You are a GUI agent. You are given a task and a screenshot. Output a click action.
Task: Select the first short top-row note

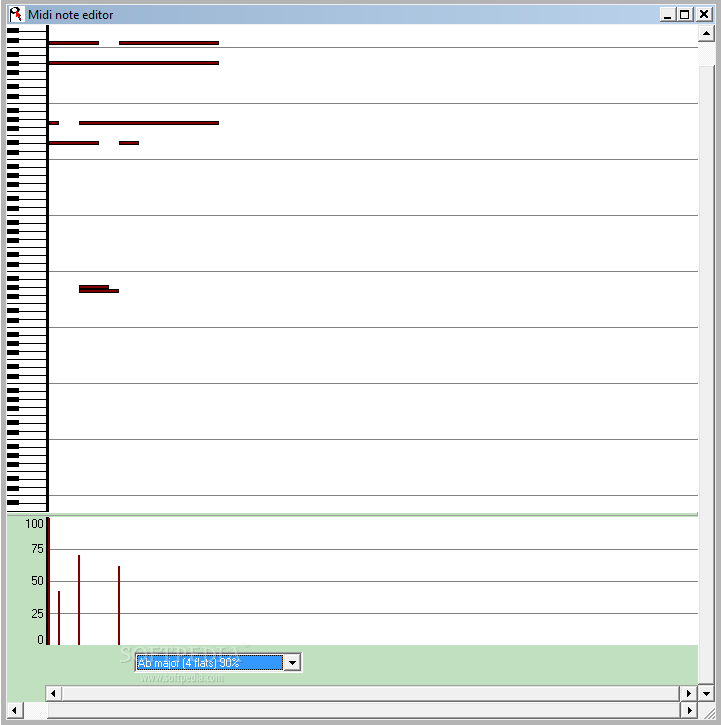coord(74,43)
